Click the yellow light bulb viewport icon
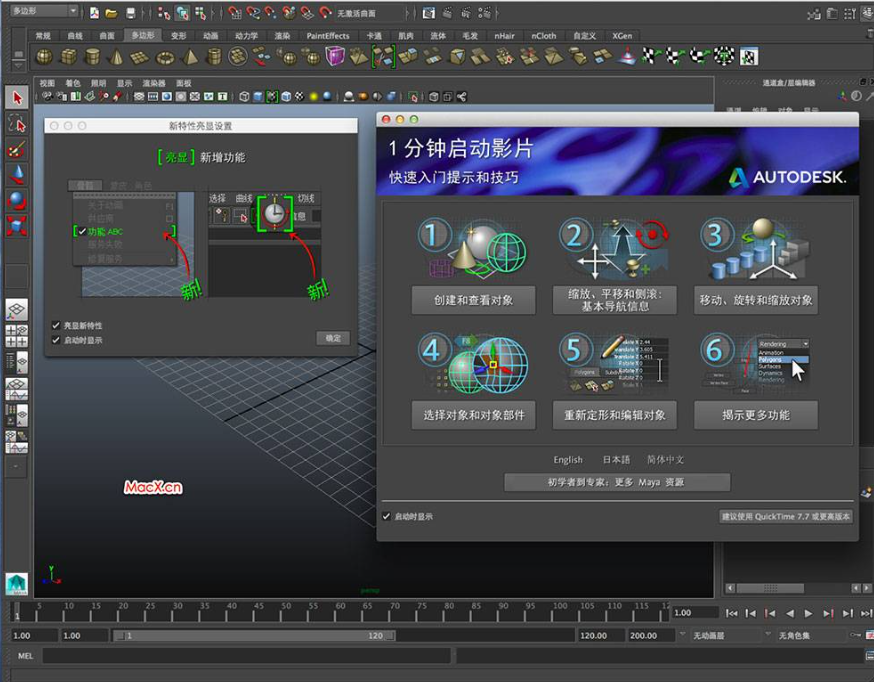 314,97
